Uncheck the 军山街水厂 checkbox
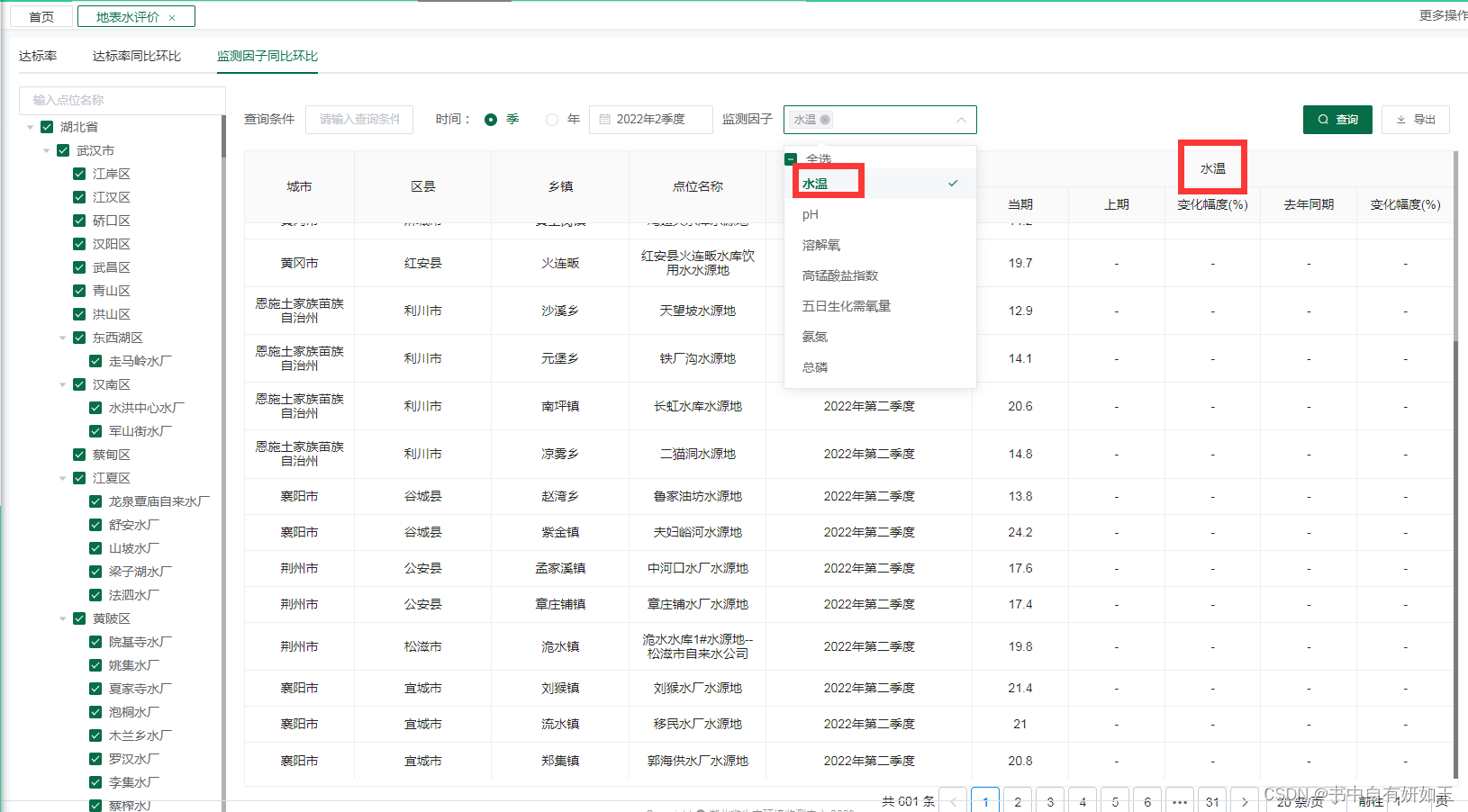This screenshot has width=1468, height=812. click(95, 431)
